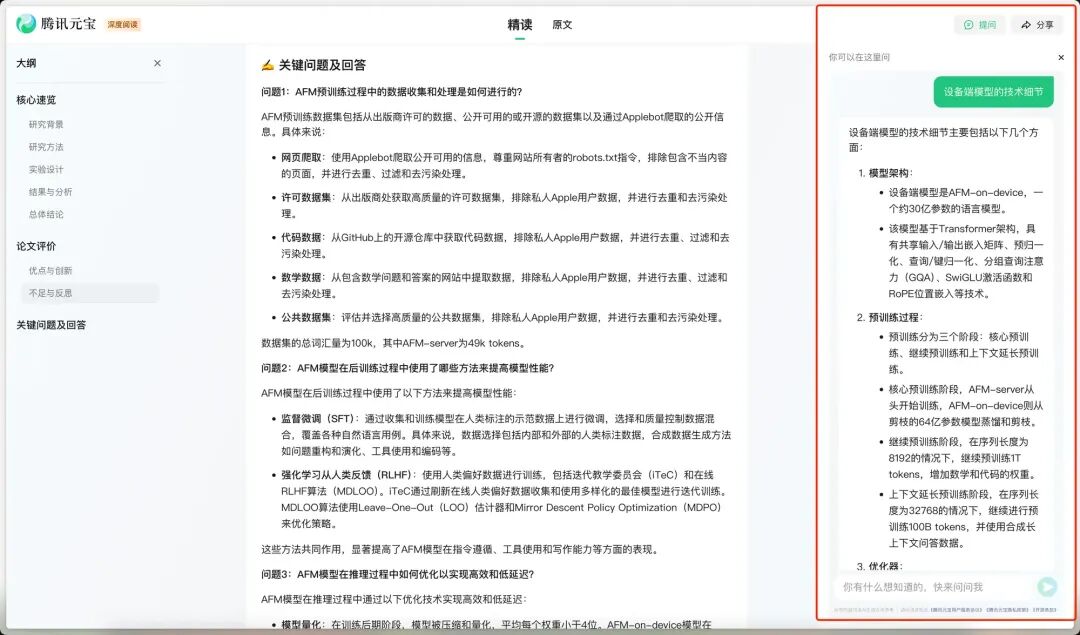The width and height of the screenshot is (1080, 635).
Task: Select 论文评价 outline heading
Action: 37,246
